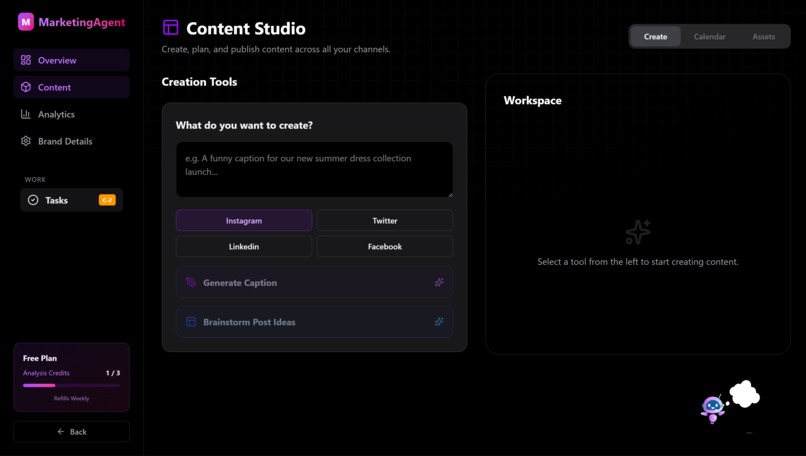Image resolution: width=806 pixels, height=456 pixels.
Task: Click the 'Workspace' heading
Action: coord(533,100)
